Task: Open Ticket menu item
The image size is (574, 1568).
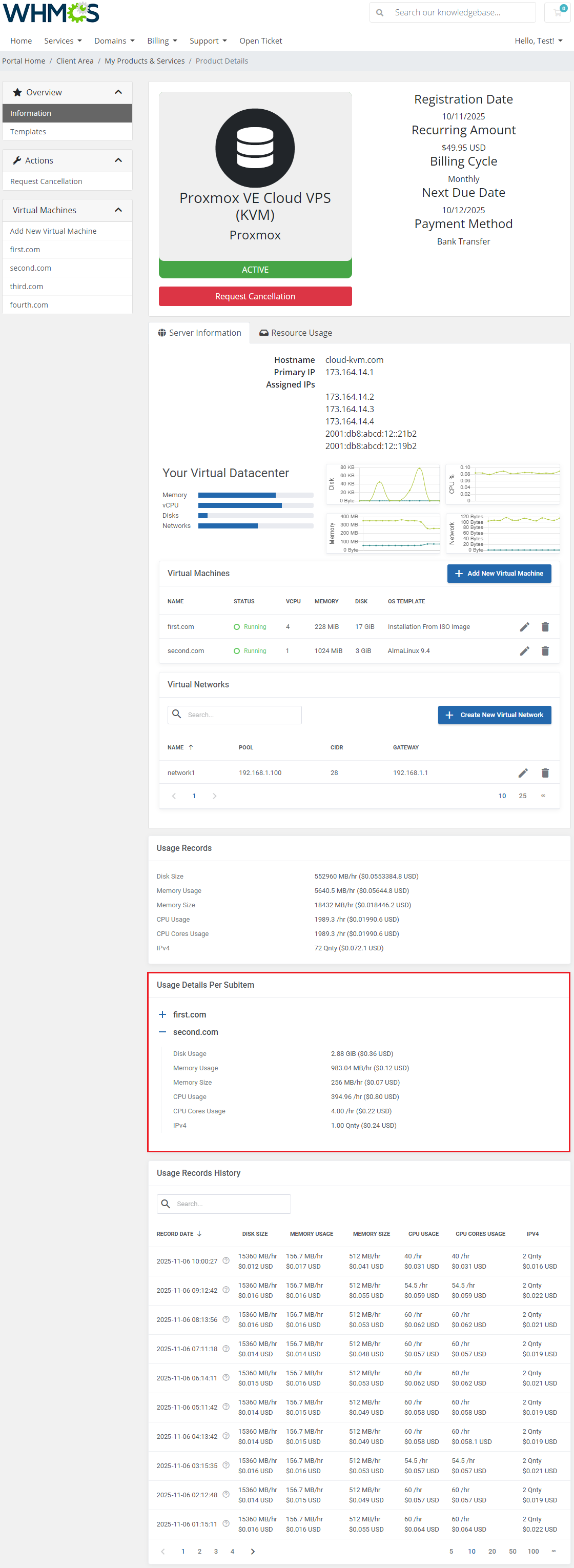Action: point(260,41)
